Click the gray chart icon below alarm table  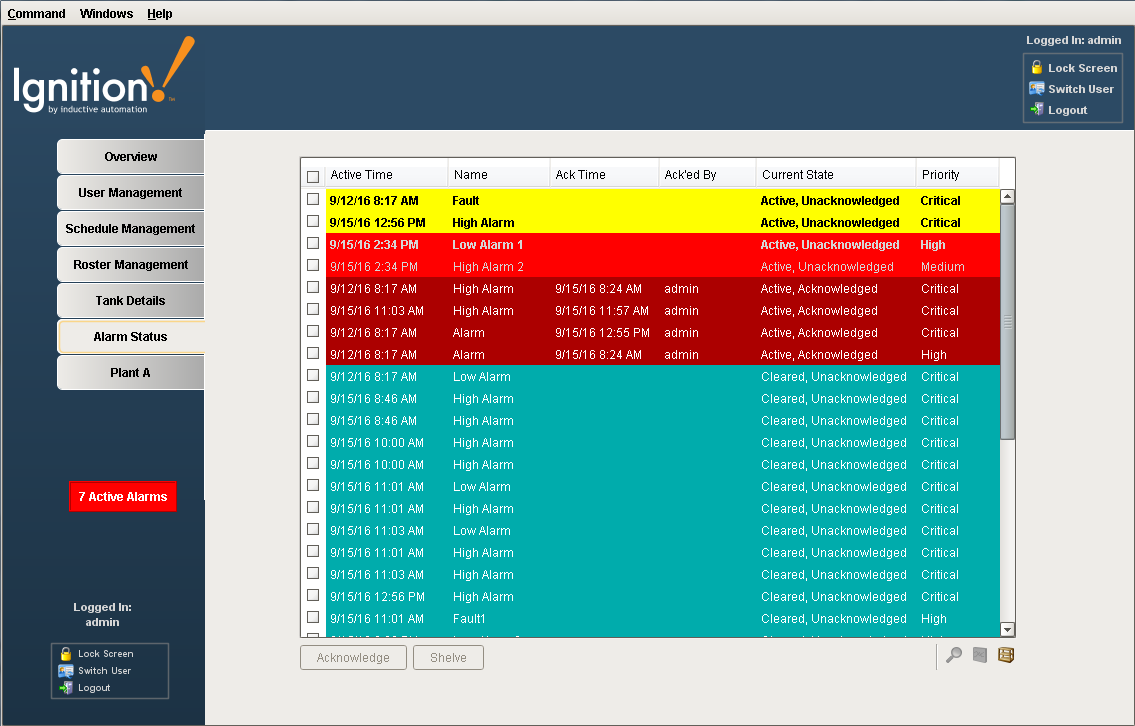(x=980, y=655)
